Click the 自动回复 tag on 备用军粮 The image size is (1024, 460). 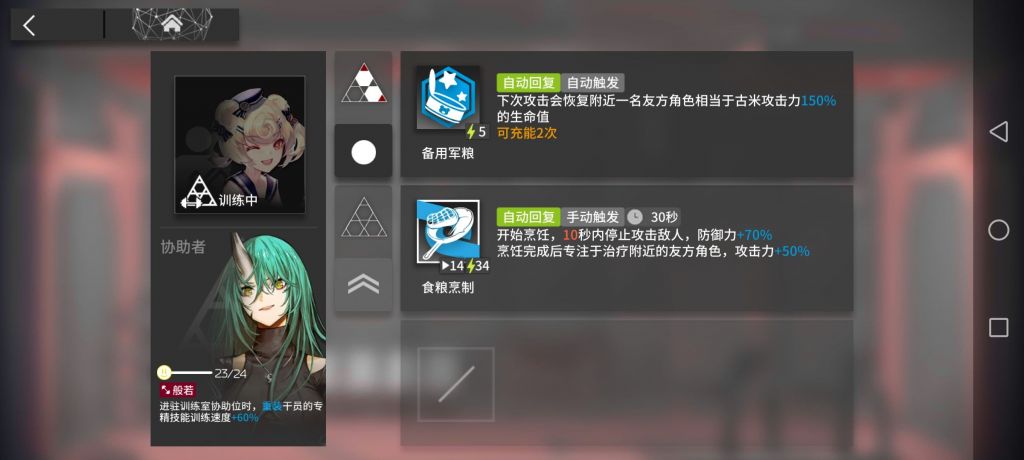tap(528, 83)
